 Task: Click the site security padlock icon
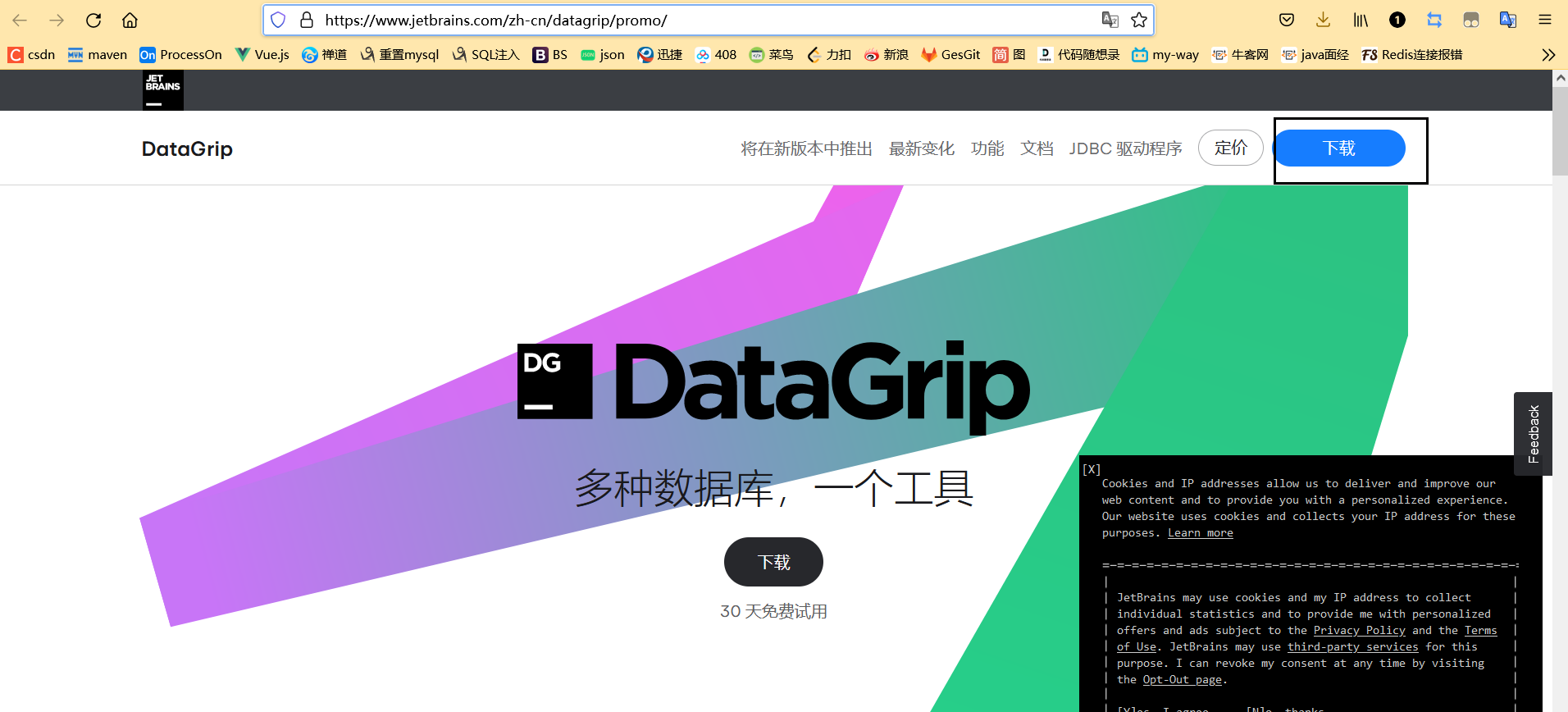coord(307,20)
